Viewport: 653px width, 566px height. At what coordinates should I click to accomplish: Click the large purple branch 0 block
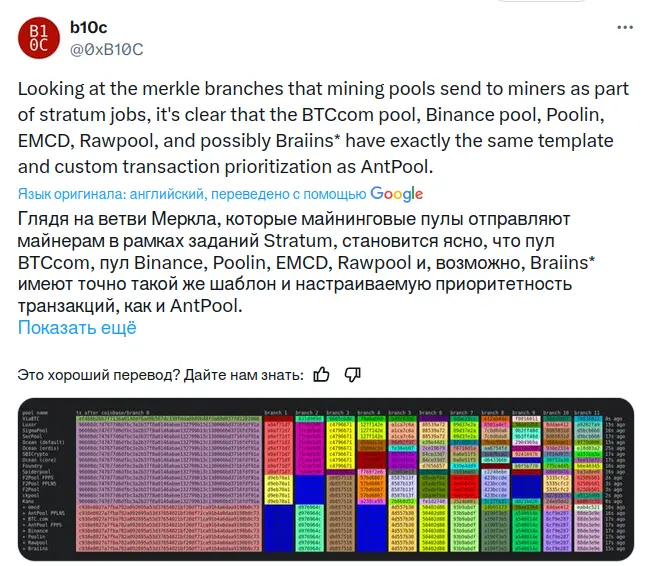[x=169, y=463]
